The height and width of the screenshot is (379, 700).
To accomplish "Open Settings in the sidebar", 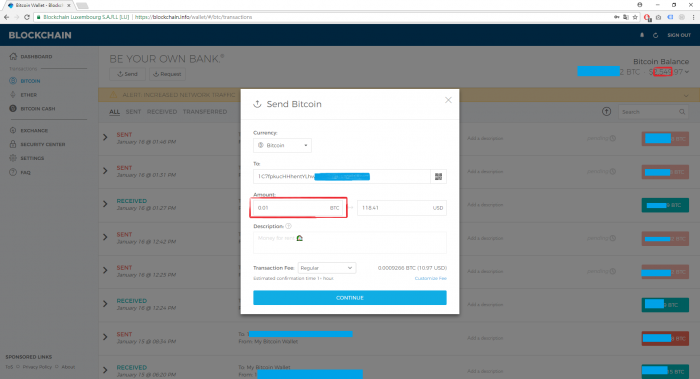I will 32,158.
